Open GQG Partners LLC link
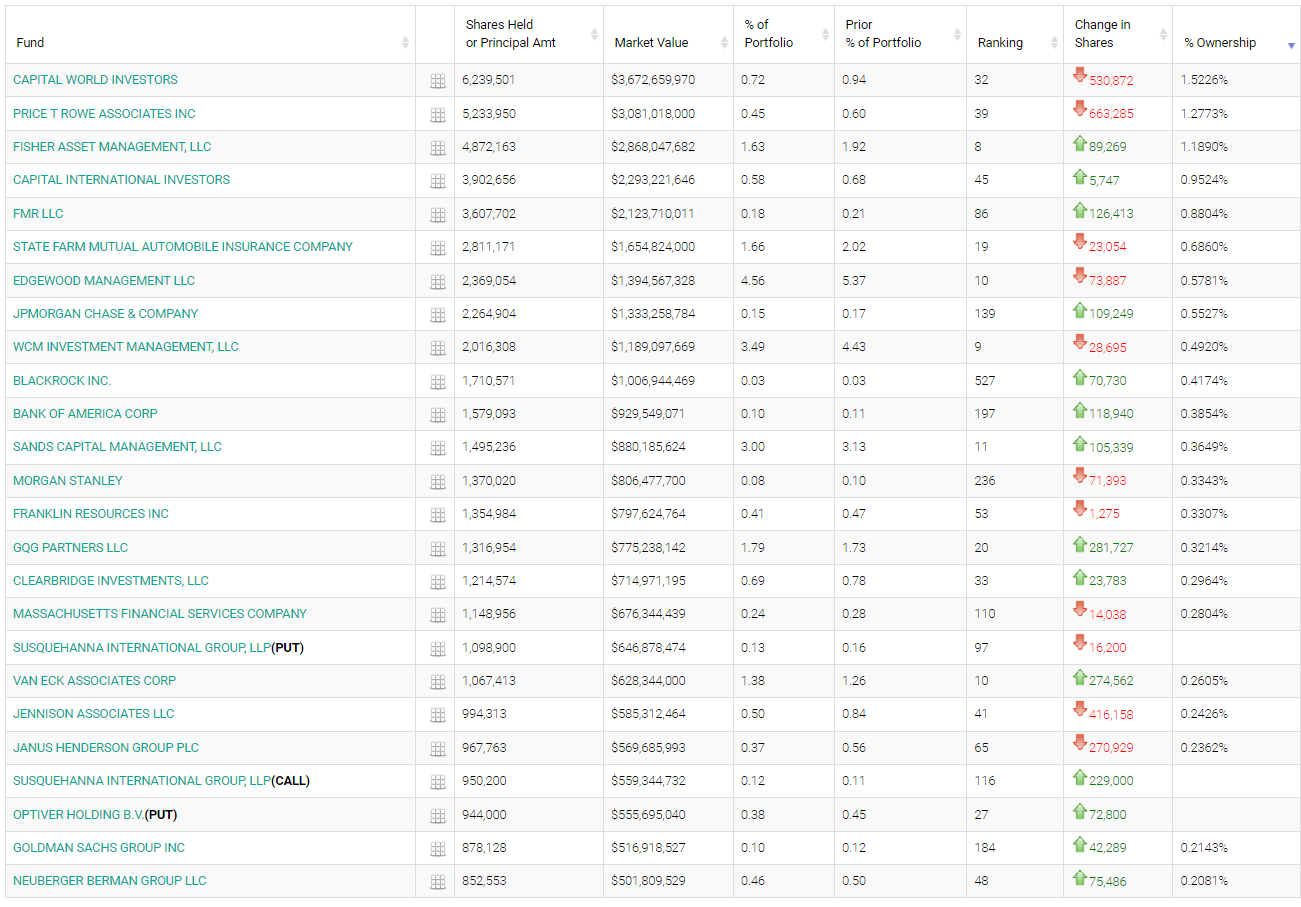This screenshot has width=1301, height=907. 70,548
